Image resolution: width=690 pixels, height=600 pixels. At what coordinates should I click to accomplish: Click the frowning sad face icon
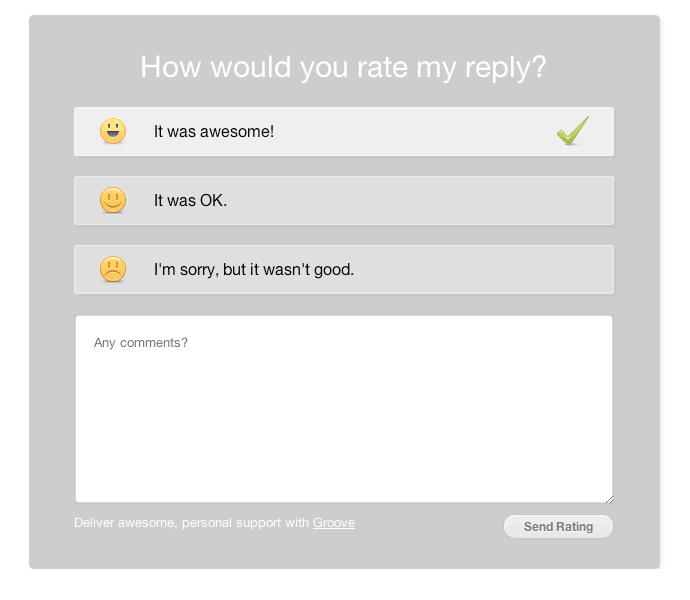(x=113, y=269)
